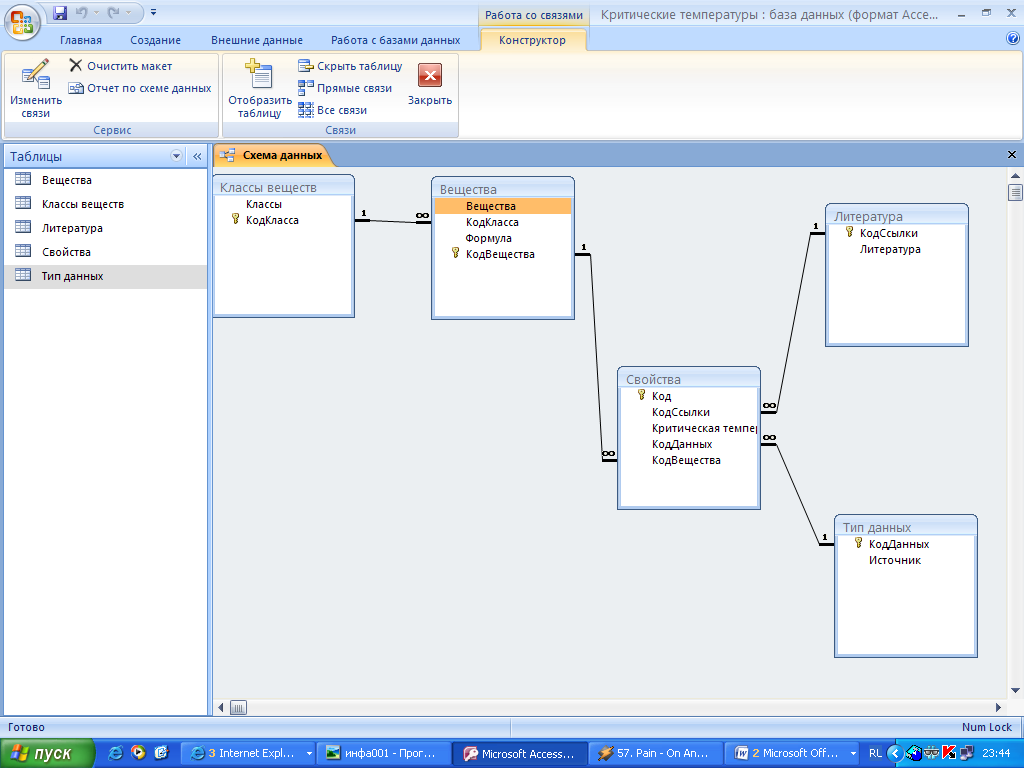Select КодСсылки key field in Литература table
The height and width of the screenshot is (768, 1024).
(x=888, y=233)
